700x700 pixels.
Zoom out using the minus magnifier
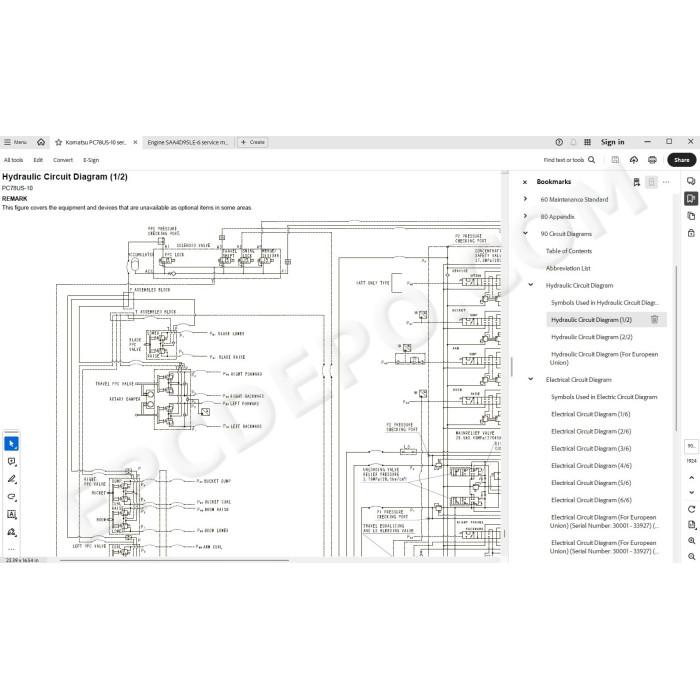pos(692,557)
